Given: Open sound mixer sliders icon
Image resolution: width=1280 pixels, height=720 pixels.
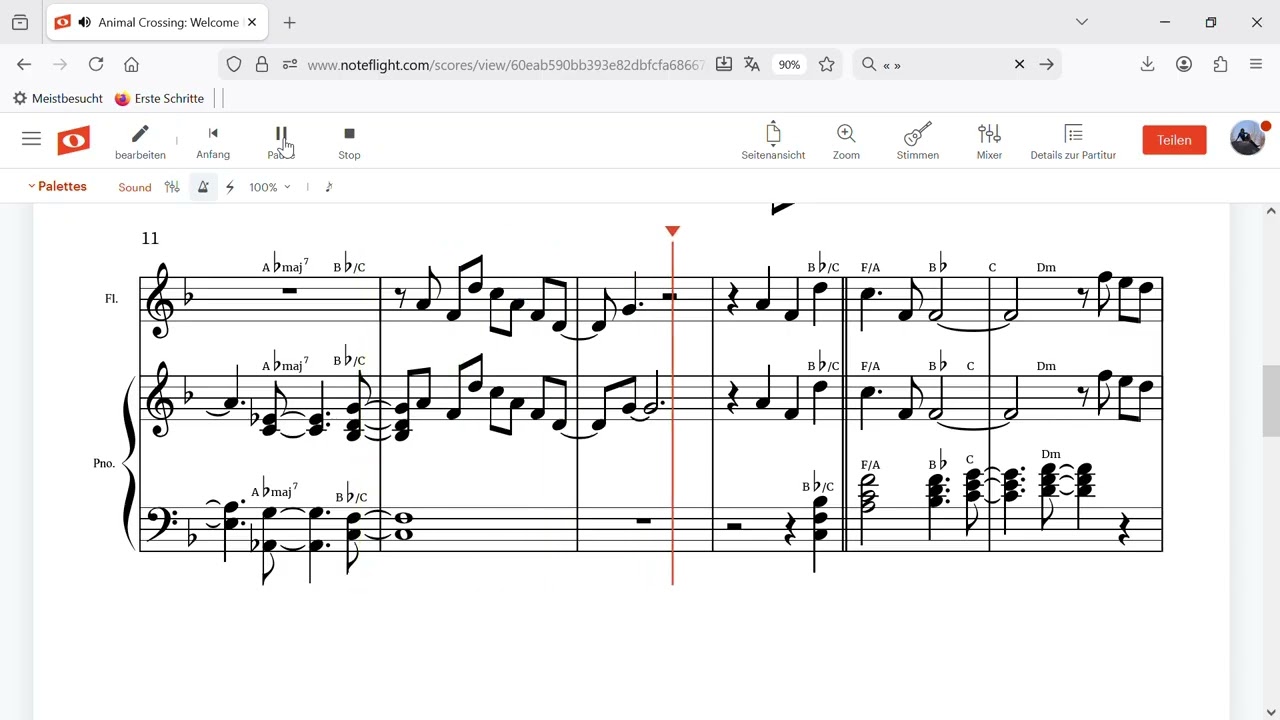Looking at the screenshot, I should [172, 187].
